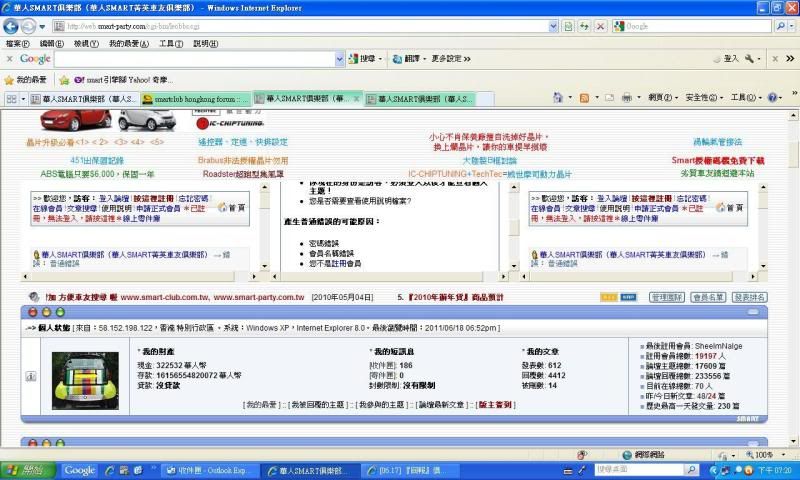Screen dimensions: 800x480
Task: Click the 我的最愛 link in profile panel
Action: tap(261, 404)
